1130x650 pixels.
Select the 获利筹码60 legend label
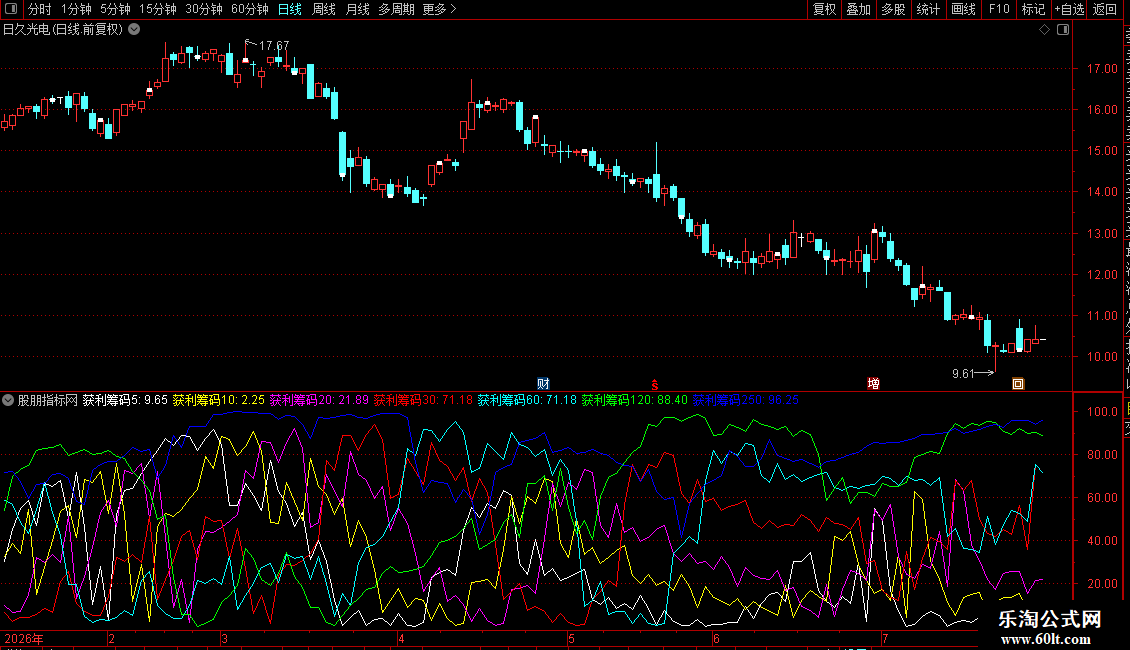[x=527, y=400]
